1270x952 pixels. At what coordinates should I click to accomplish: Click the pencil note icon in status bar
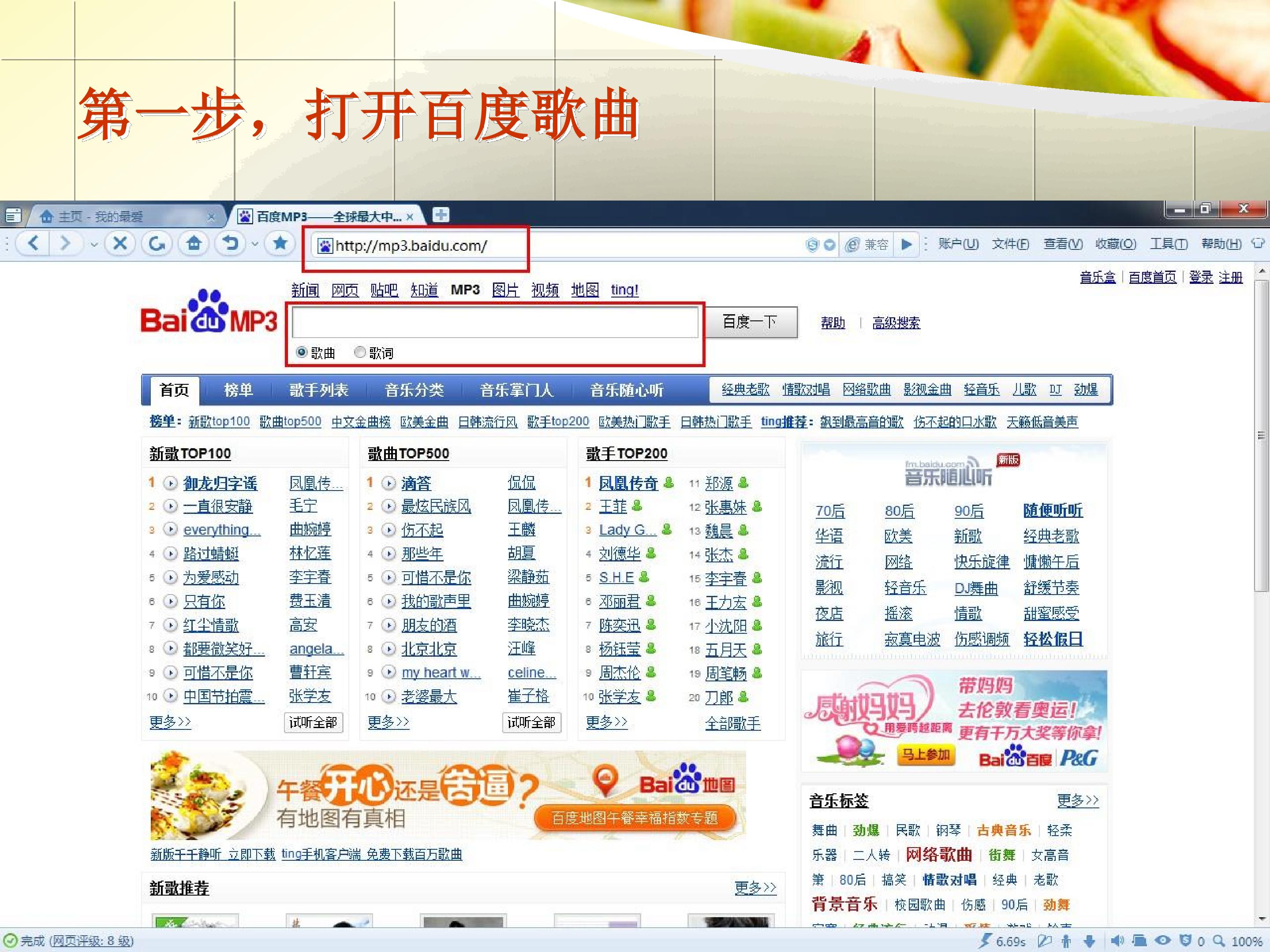pos(1044,941)
